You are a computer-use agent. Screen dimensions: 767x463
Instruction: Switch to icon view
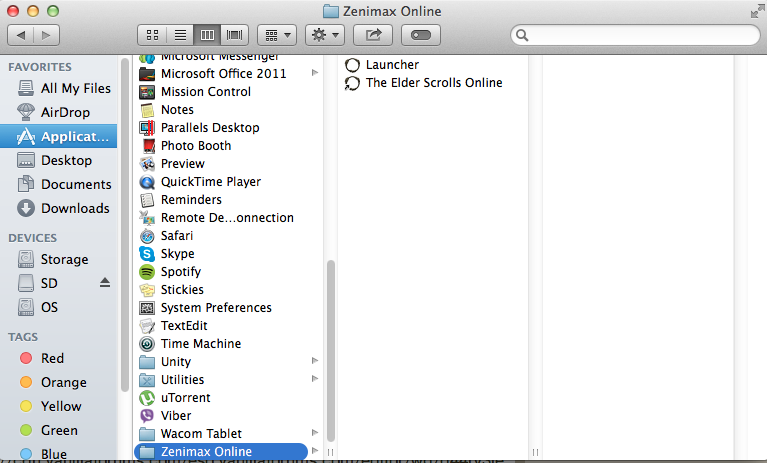coord(153,35)
